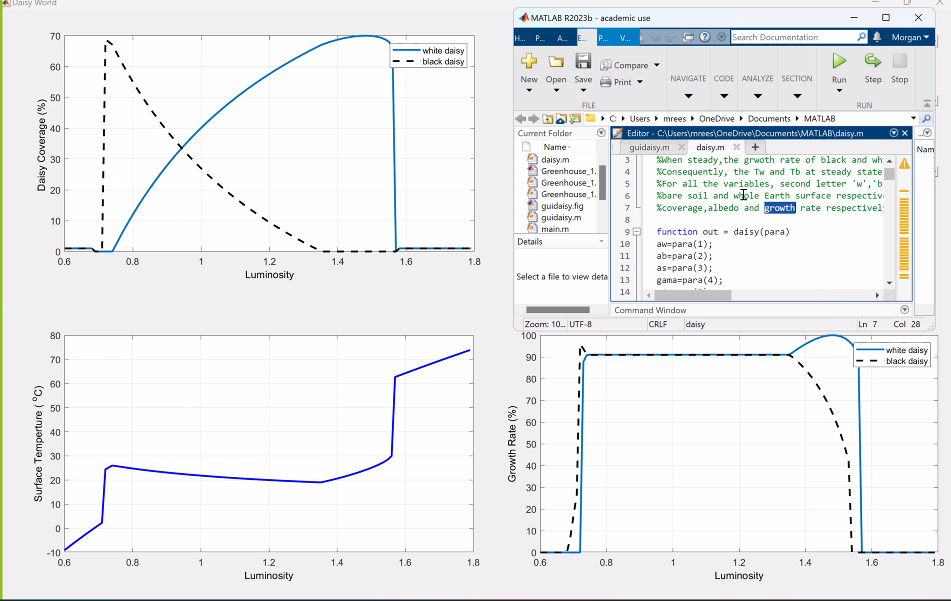Collapse the function fold at line 9
This screenshot has width=951, height=601.
[635, 232]
